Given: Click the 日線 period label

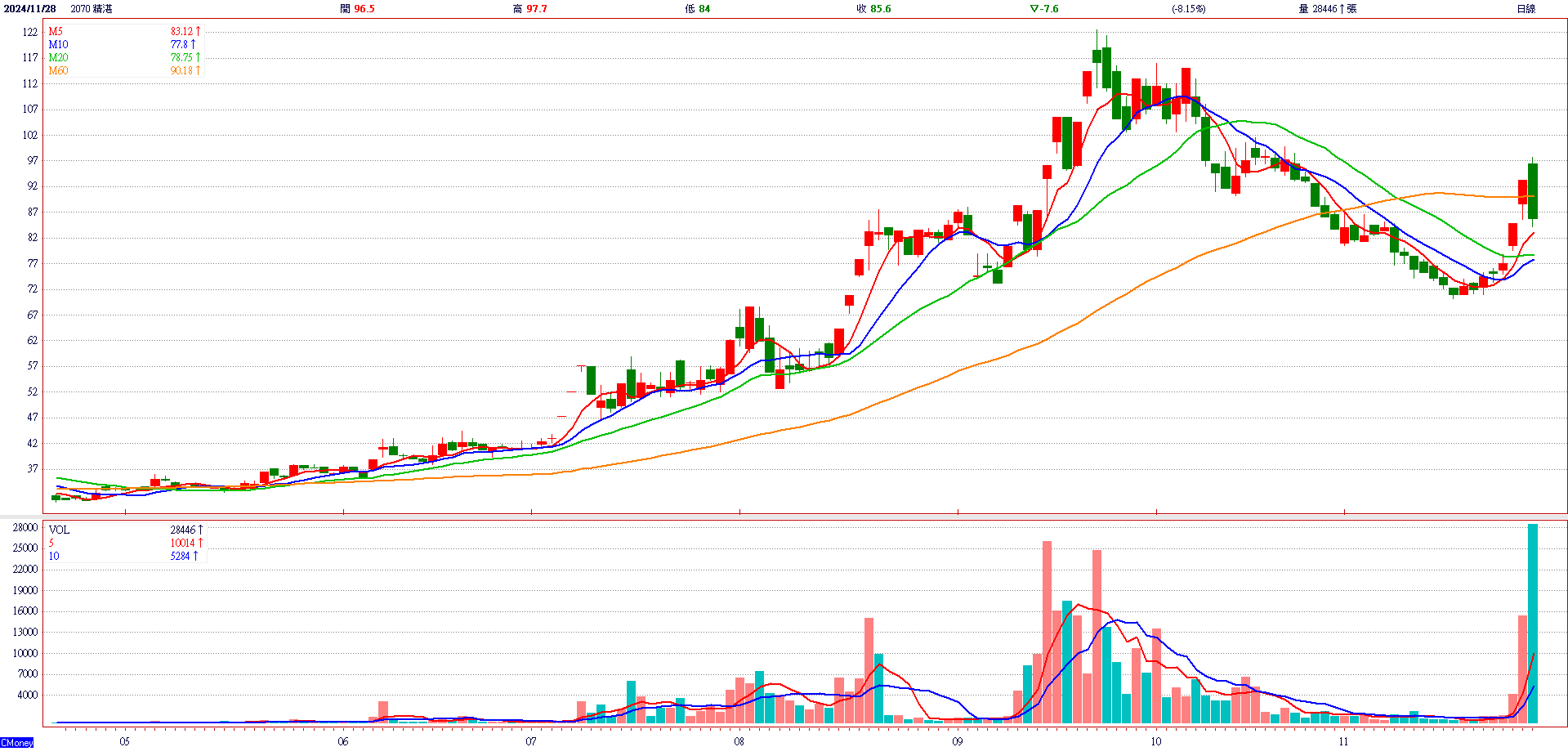Looking at the screenshot, I should click(1526, 9).
